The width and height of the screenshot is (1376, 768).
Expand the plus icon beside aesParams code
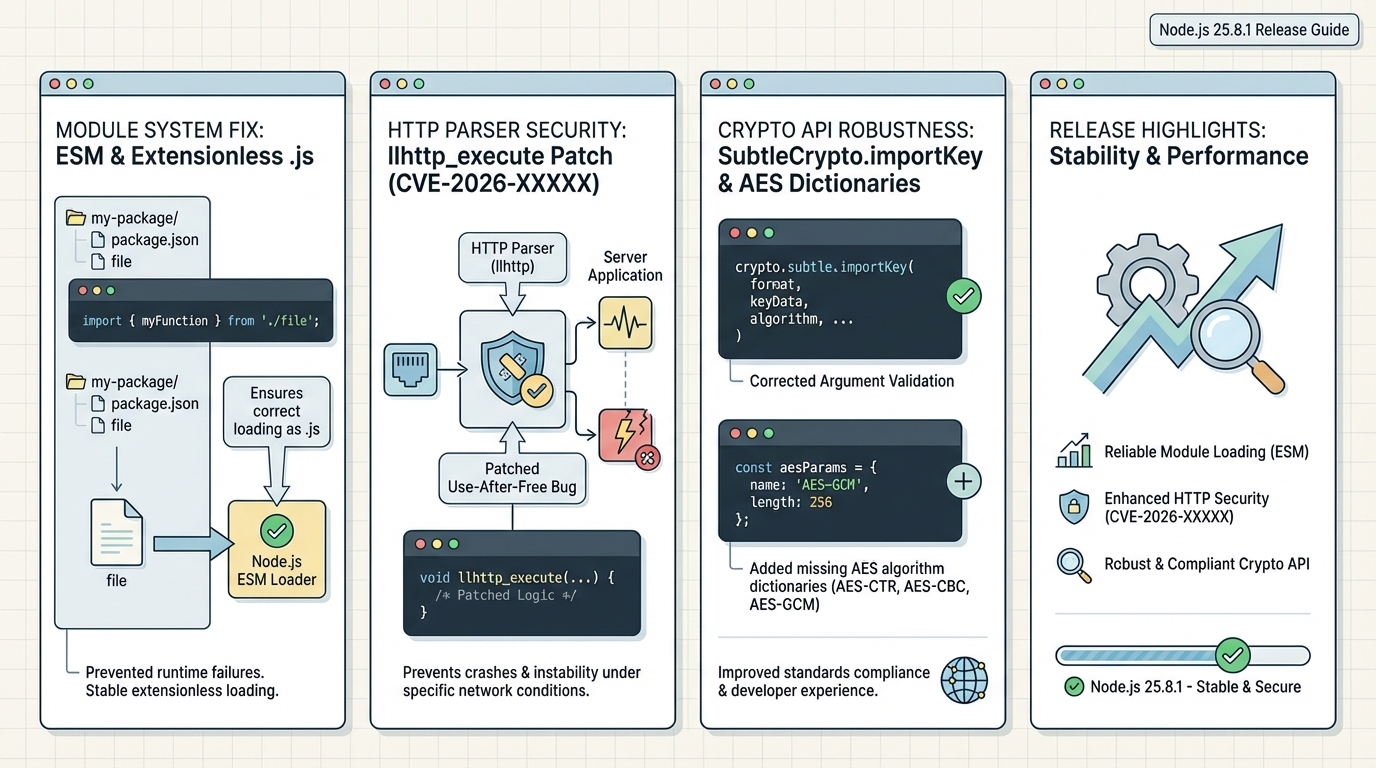(x=964, y=482)
